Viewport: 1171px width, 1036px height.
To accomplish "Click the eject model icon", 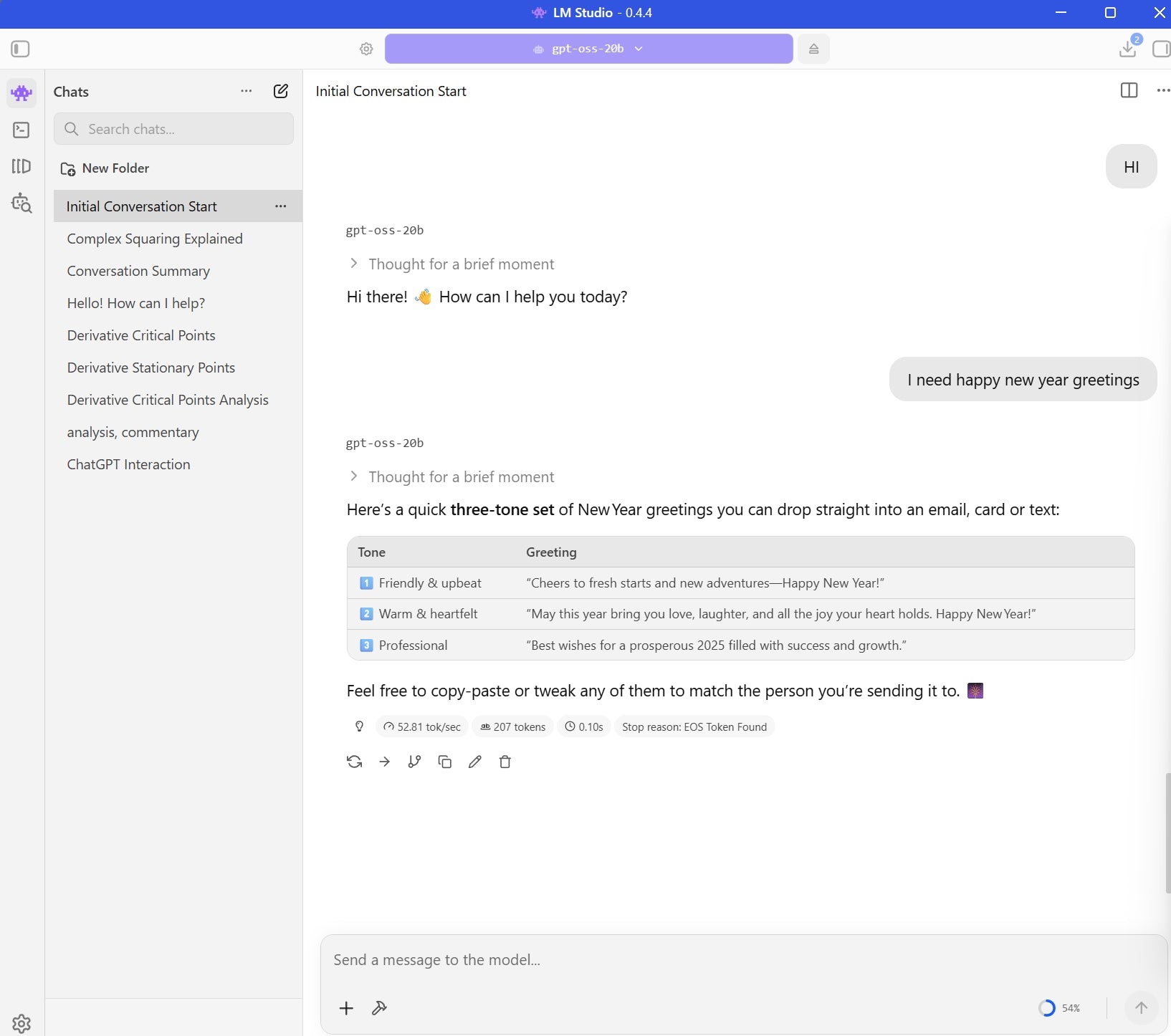I will 813,49.
